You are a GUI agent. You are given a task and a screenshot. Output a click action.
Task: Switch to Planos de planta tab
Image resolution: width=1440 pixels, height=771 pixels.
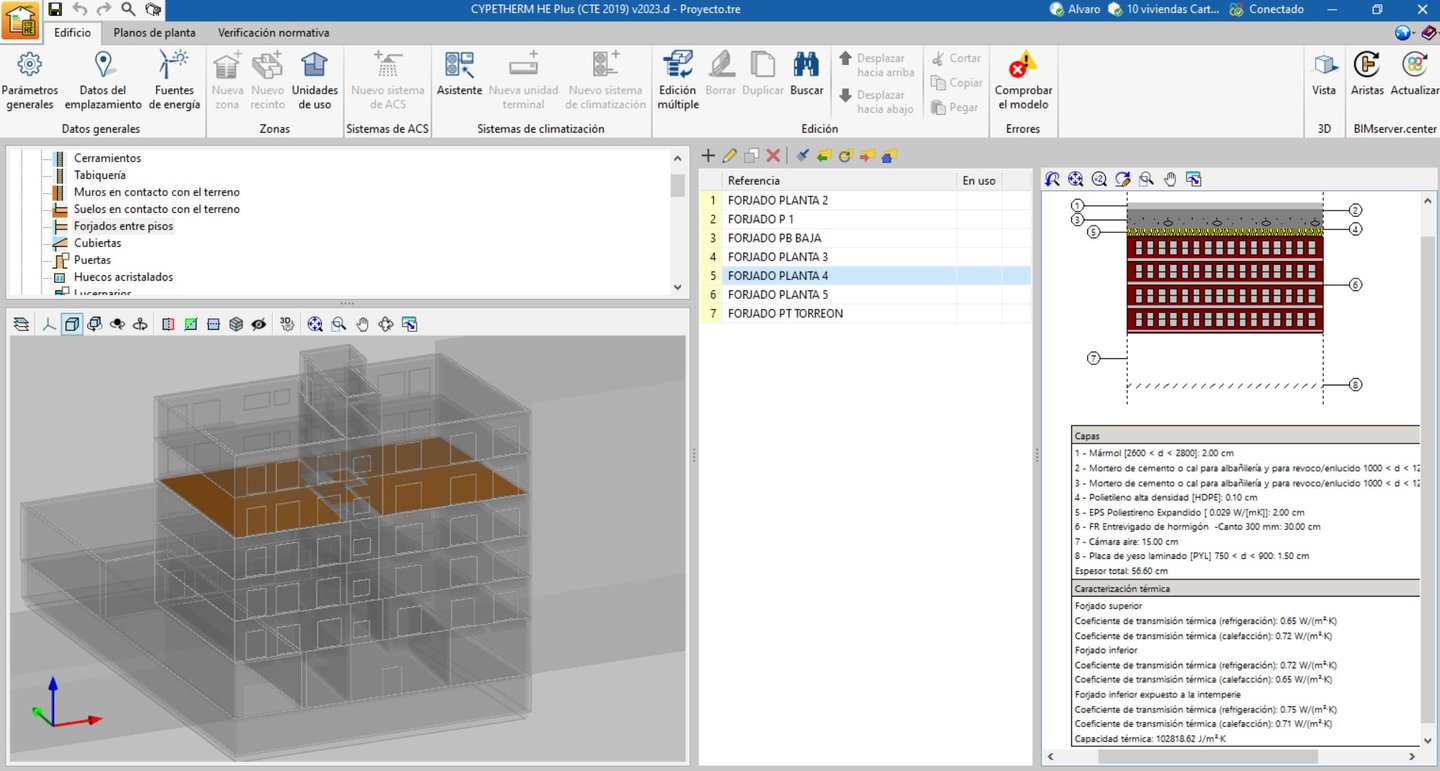154,32
